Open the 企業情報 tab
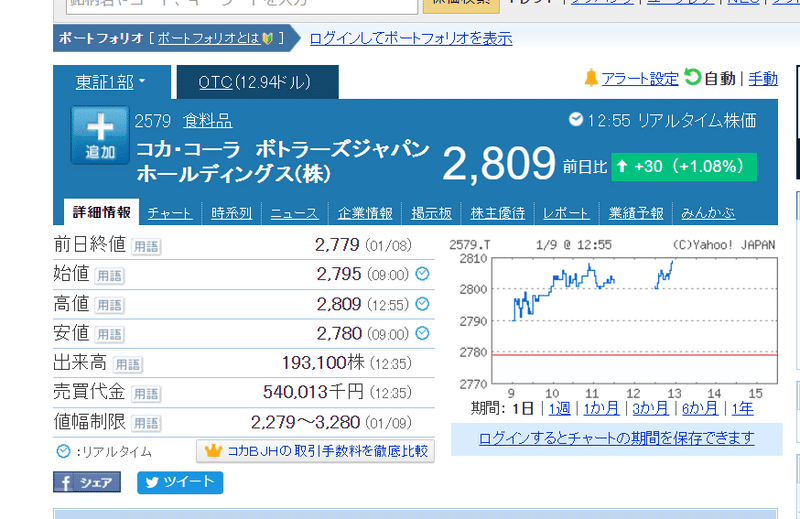Screen dimensions: 800x519 (x=365, y=213)
